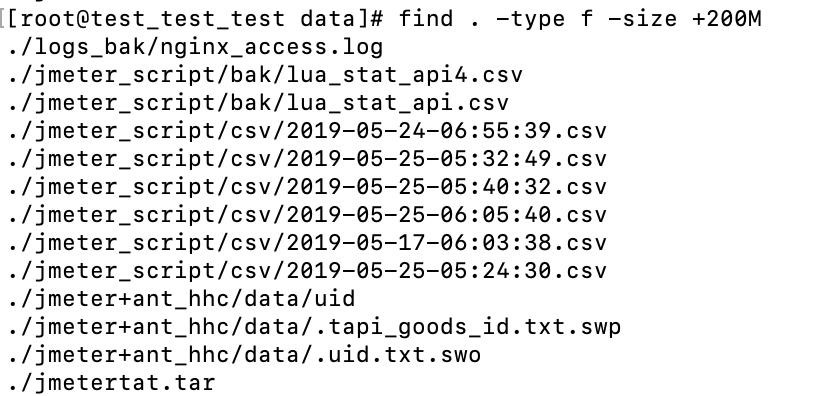This screenshot has width=836, height=396.
Task: Click the -size option in command
Action: coord(642,19)
